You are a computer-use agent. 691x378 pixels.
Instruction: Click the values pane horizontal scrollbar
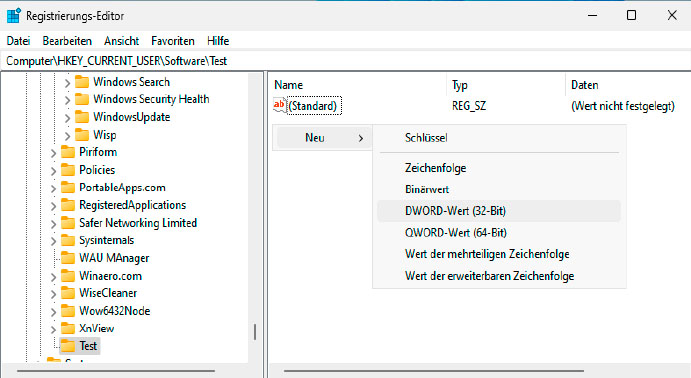[434, 371]
